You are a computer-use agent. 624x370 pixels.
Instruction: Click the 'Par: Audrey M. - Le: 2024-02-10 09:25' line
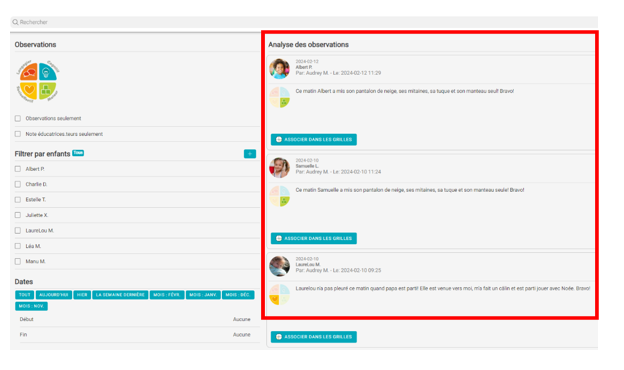click(338, 271)
